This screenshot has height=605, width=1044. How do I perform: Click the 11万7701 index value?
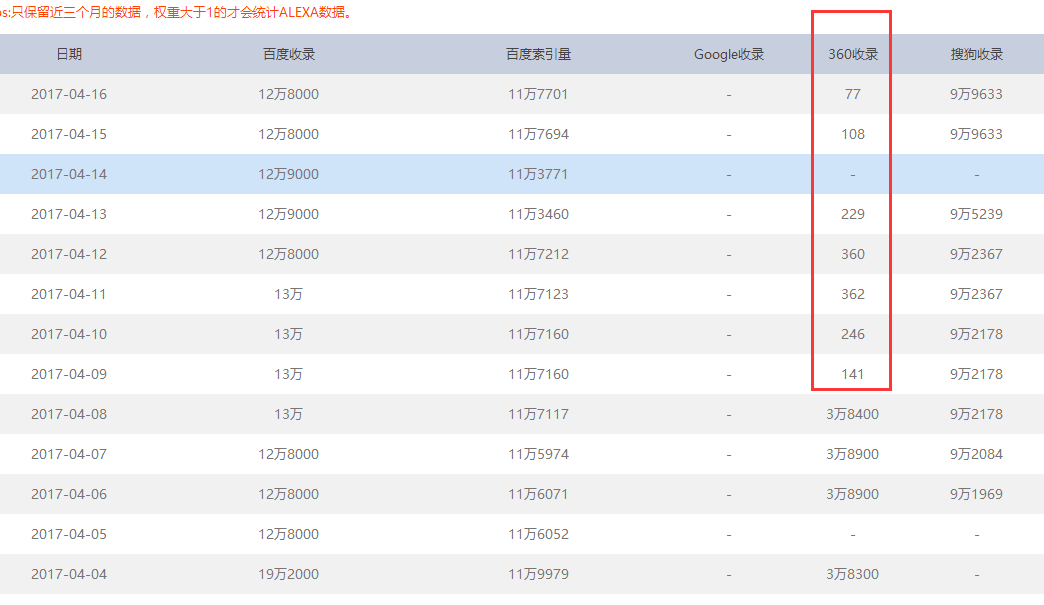(538, 94)
